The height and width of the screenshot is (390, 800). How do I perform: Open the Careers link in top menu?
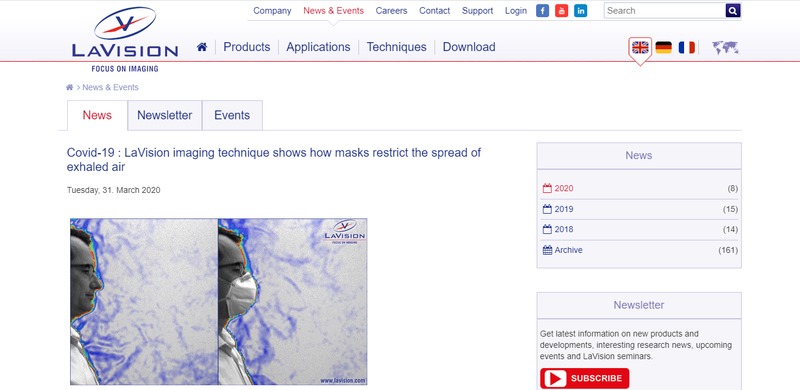pos(391,11)
